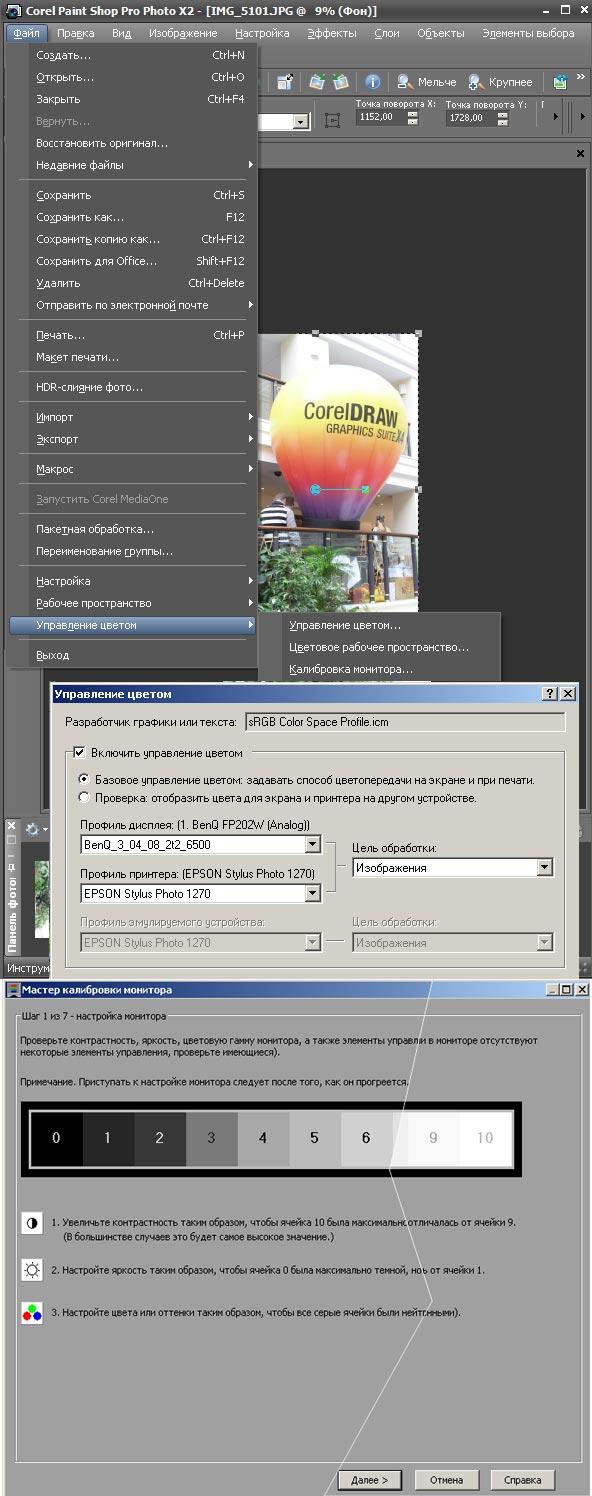The image size is (592, 1496).
Task: Open the Вид menu
Action: point(122,33)
